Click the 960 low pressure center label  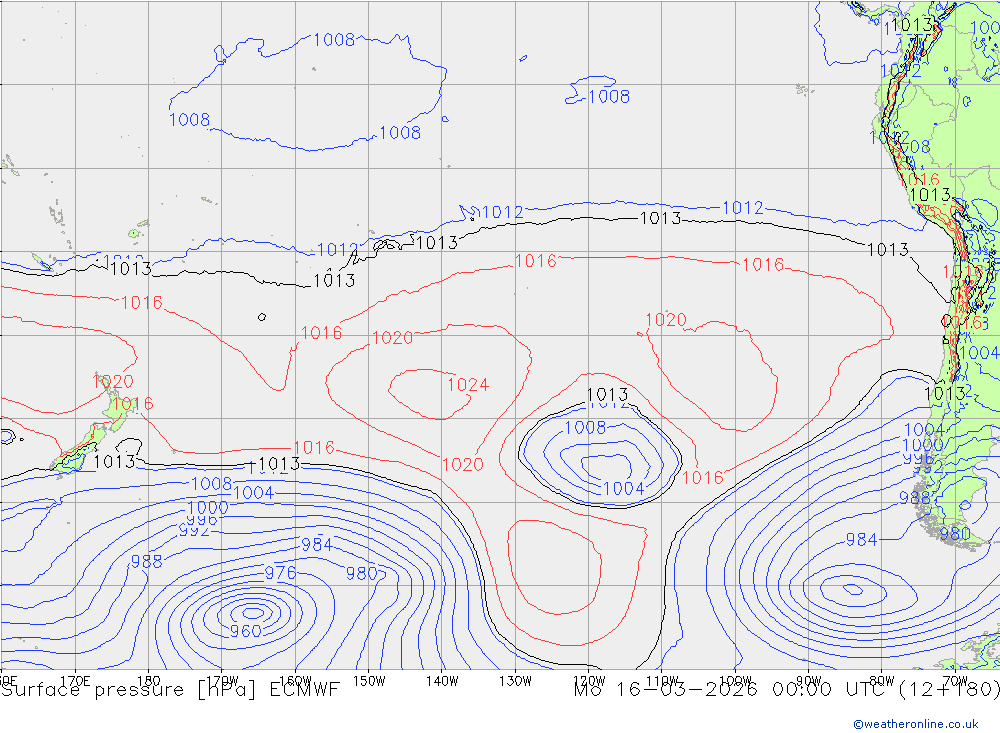point(246,631)
